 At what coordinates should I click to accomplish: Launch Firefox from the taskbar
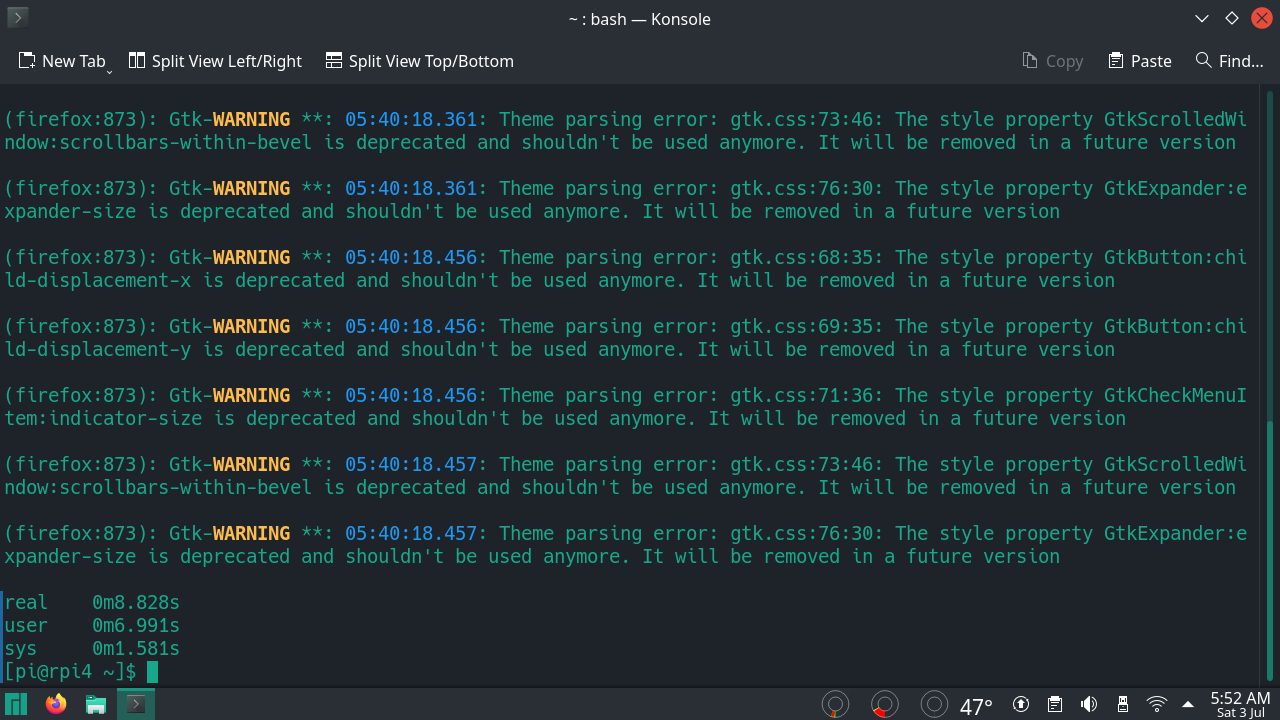[x=56, y=705]
